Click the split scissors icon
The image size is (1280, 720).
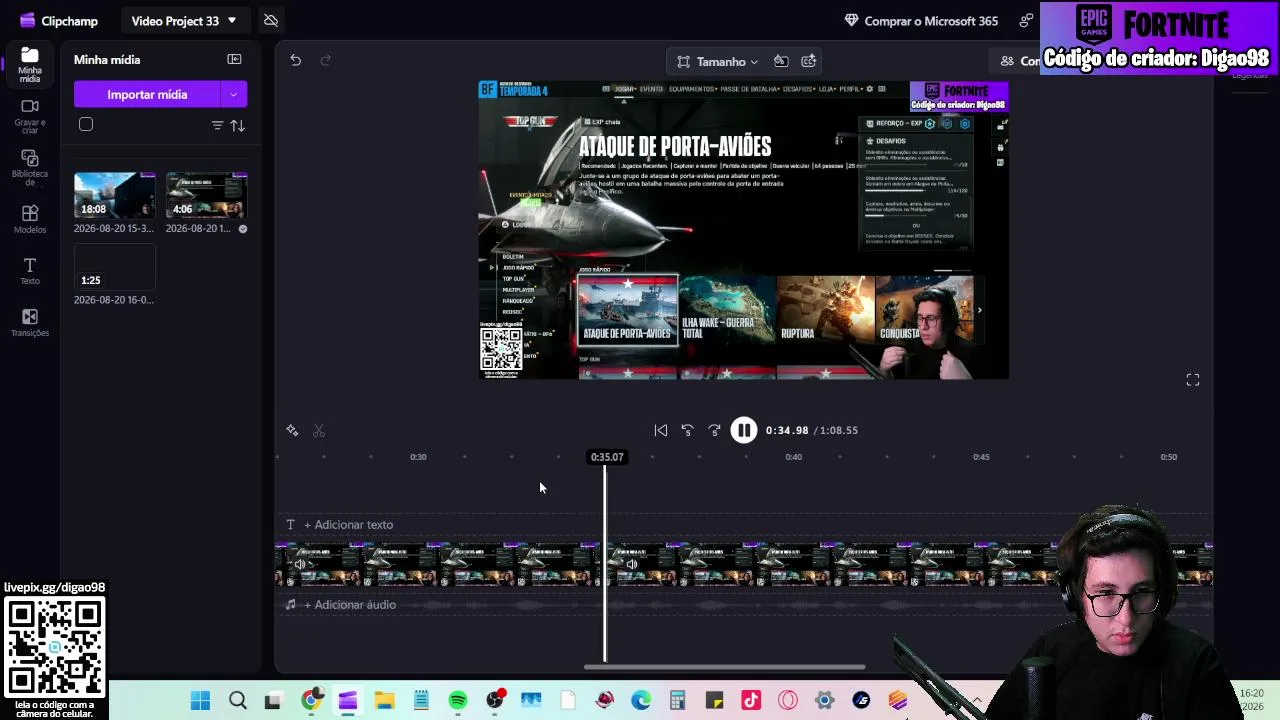point(319,430)
